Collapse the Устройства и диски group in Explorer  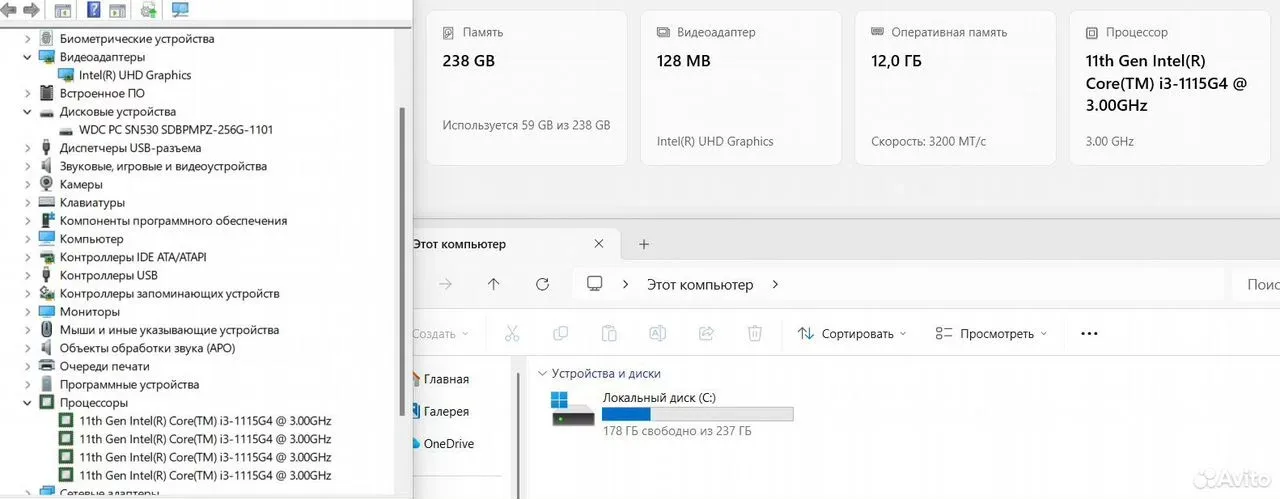coord(543,373)
